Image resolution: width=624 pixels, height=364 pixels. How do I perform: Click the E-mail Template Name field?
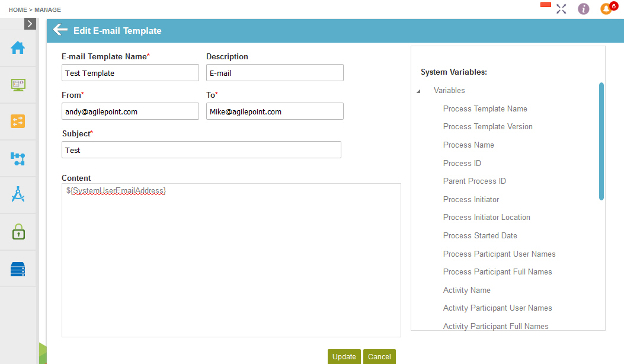(130, 73)
